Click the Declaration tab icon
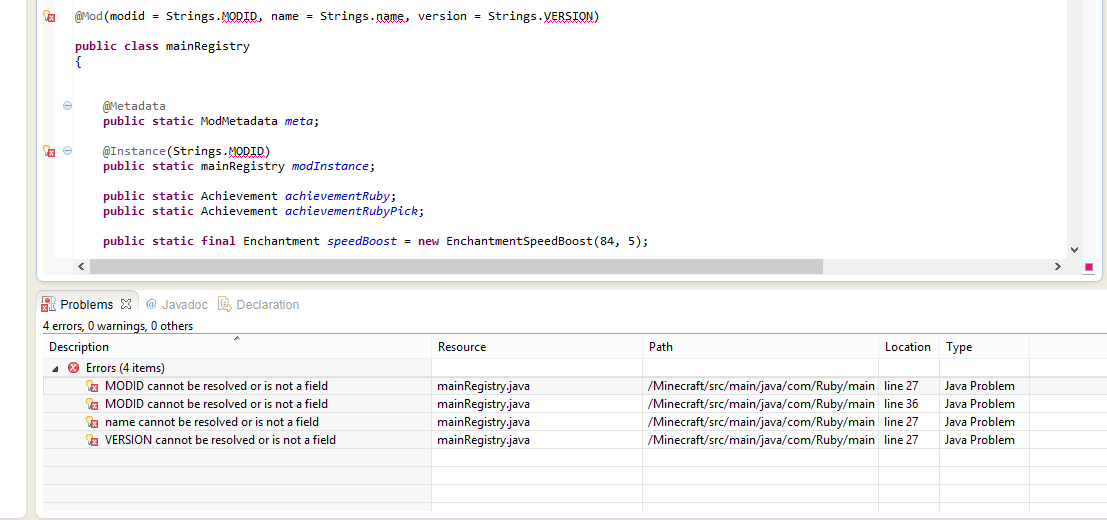The width and height of the screenshot is (1107, 520). pyautogui.click(x=225, y=304)
